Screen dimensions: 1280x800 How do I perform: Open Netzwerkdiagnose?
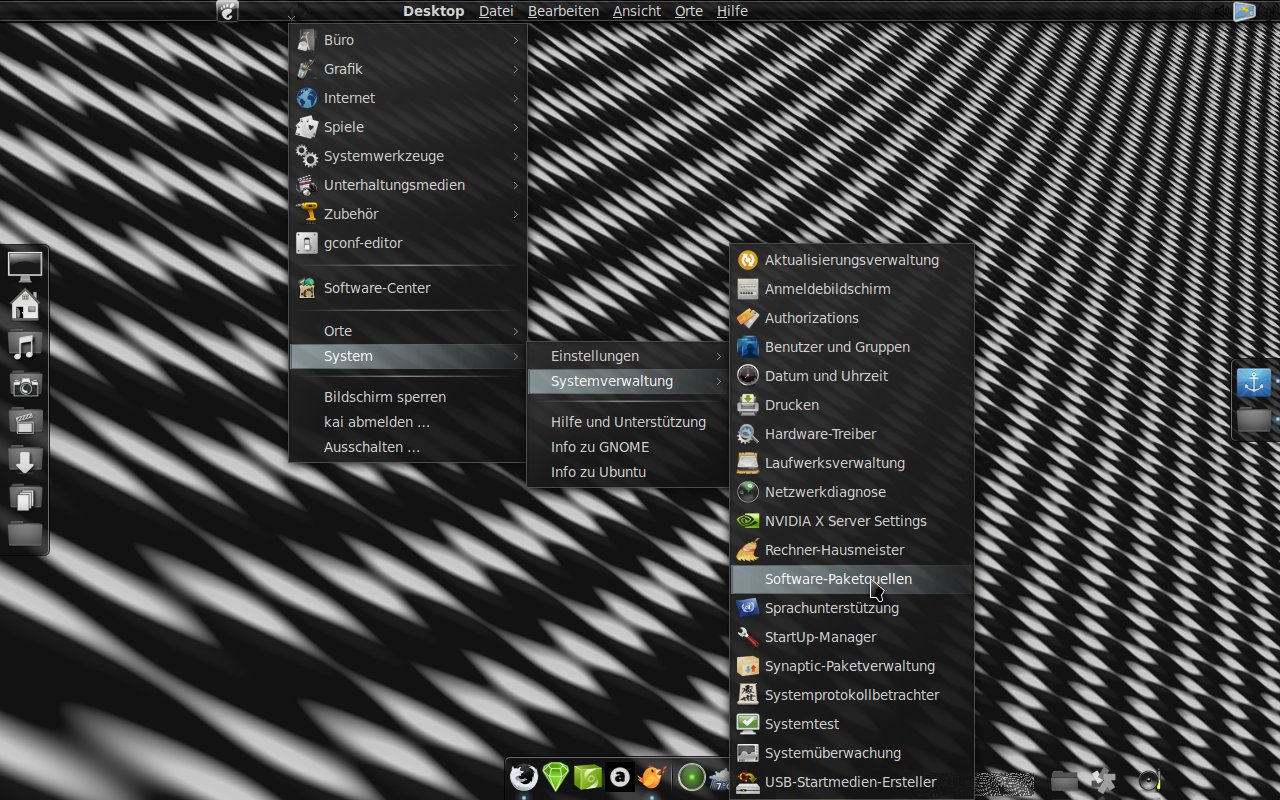click(852, 492)
